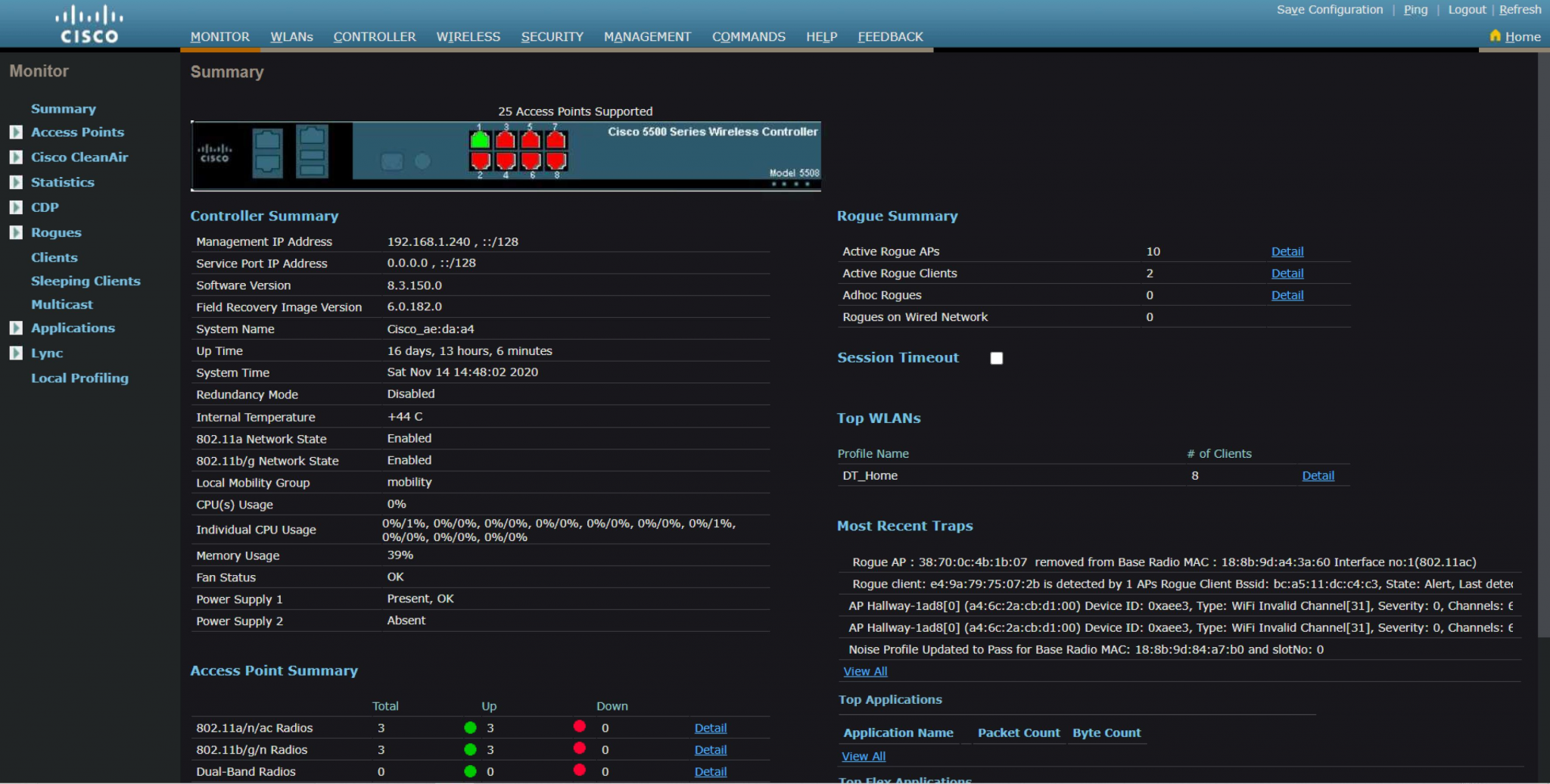Click the DT_Home profile name
1550x784 pixels.
(870, 475)
